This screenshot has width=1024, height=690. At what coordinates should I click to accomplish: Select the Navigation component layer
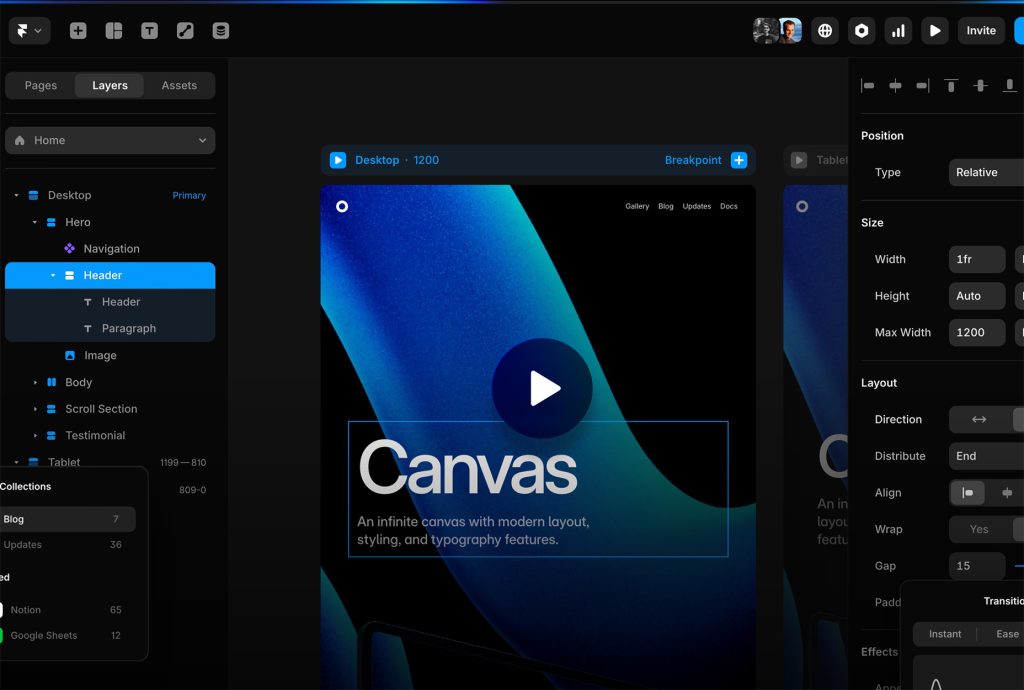(110, 249)
